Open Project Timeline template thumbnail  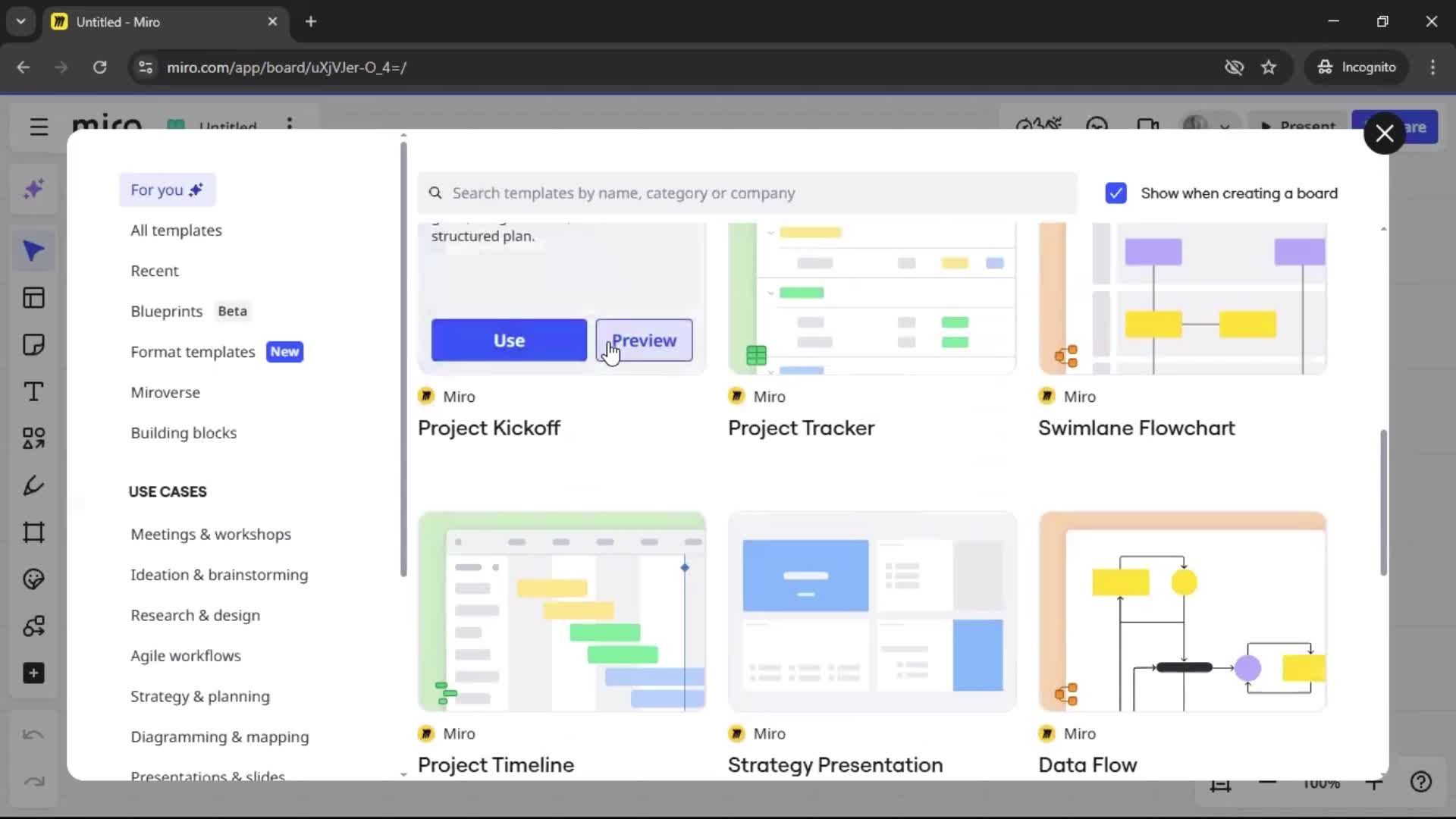(x=562, y=612)
